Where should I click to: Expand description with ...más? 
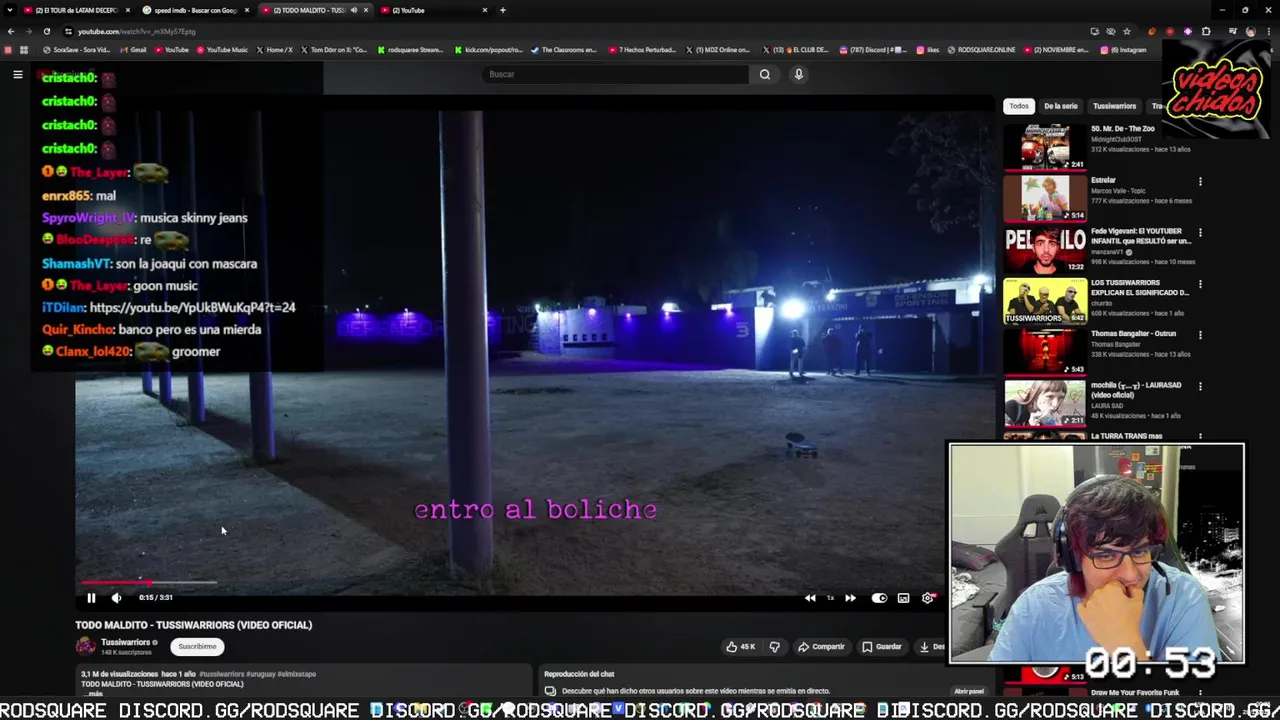pos(94,694)
